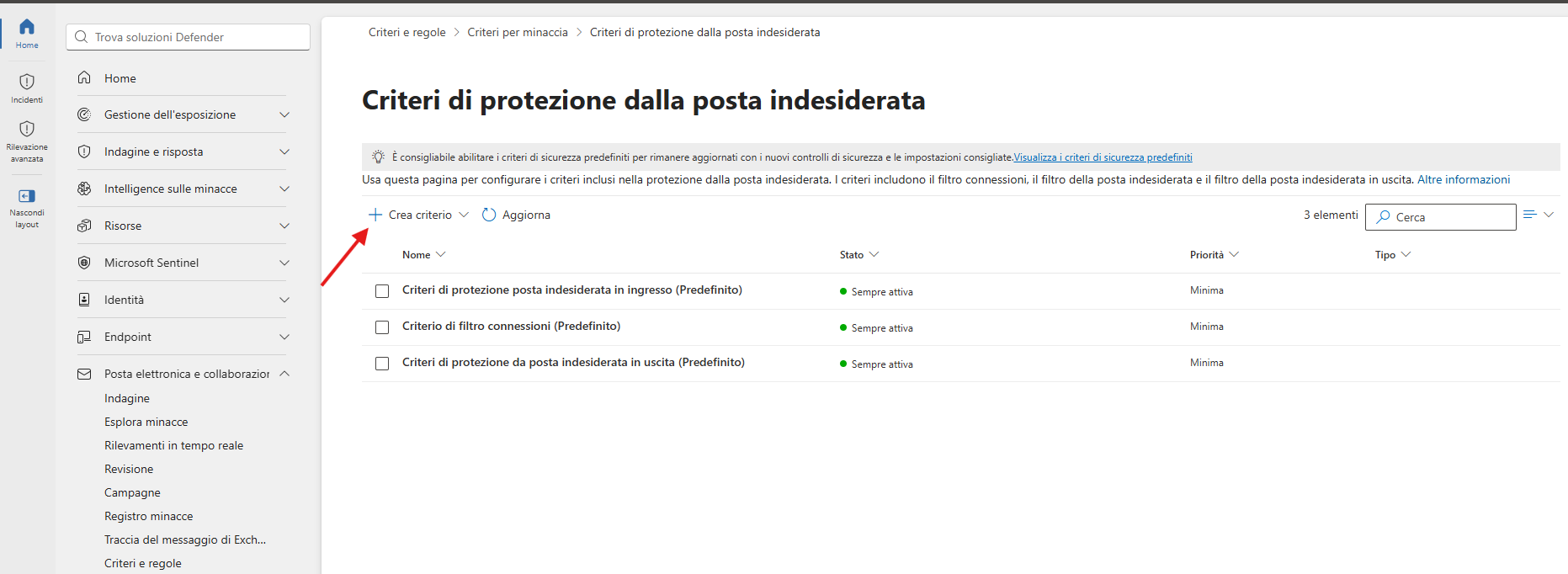Open Altre informazioni link

[x=1464, y=179]
